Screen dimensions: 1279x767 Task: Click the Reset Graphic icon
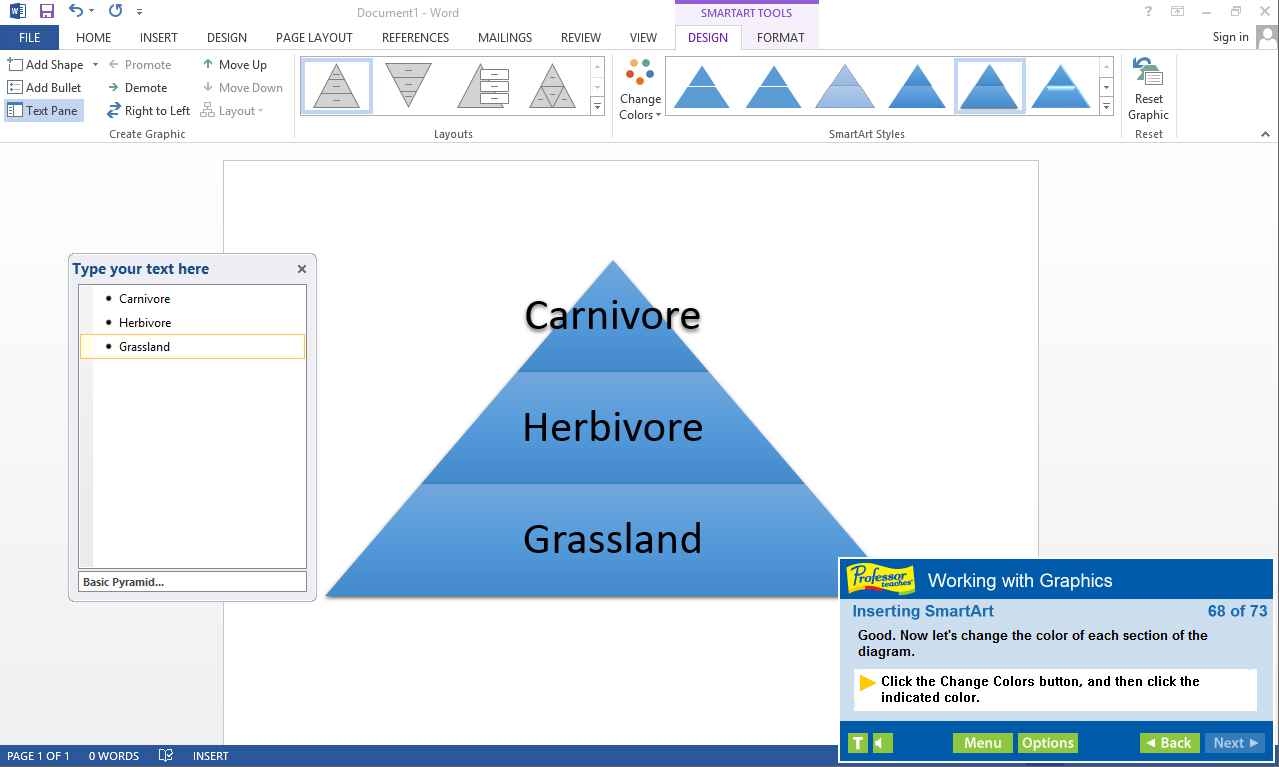tap(1147, 73)
